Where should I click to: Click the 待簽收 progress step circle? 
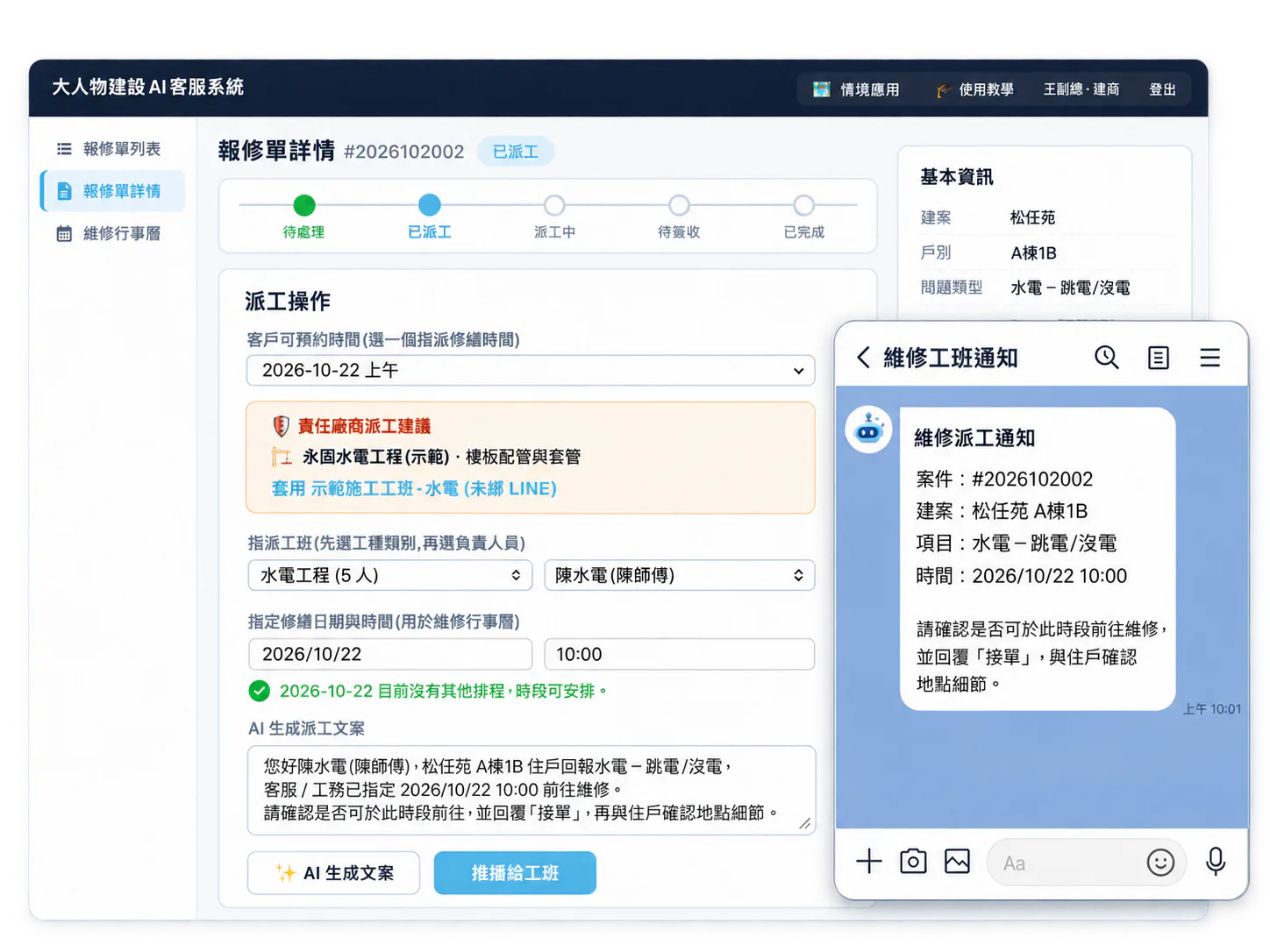coord(679,205)
